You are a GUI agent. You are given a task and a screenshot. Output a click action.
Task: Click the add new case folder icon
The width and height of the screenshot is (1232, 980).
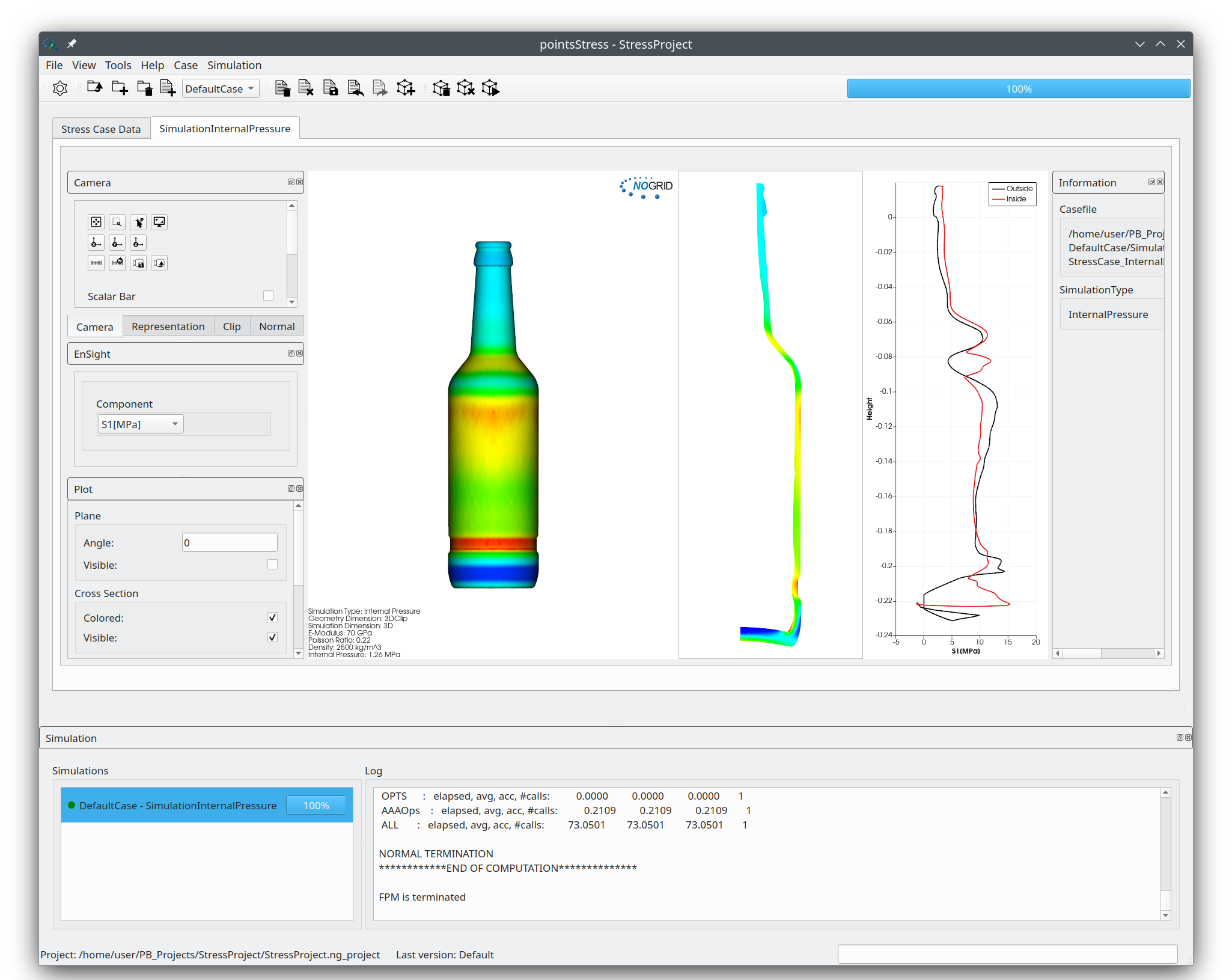click(119, 88)
